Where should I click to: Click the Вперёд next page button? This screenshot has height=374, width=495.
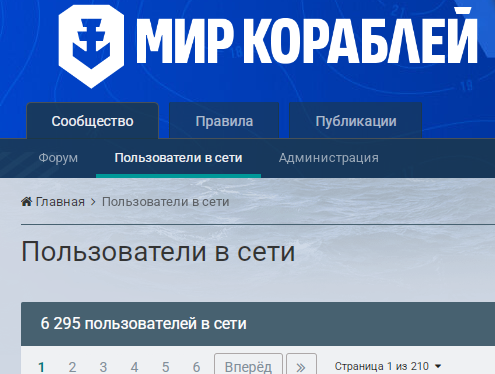(x=248, y=367)
